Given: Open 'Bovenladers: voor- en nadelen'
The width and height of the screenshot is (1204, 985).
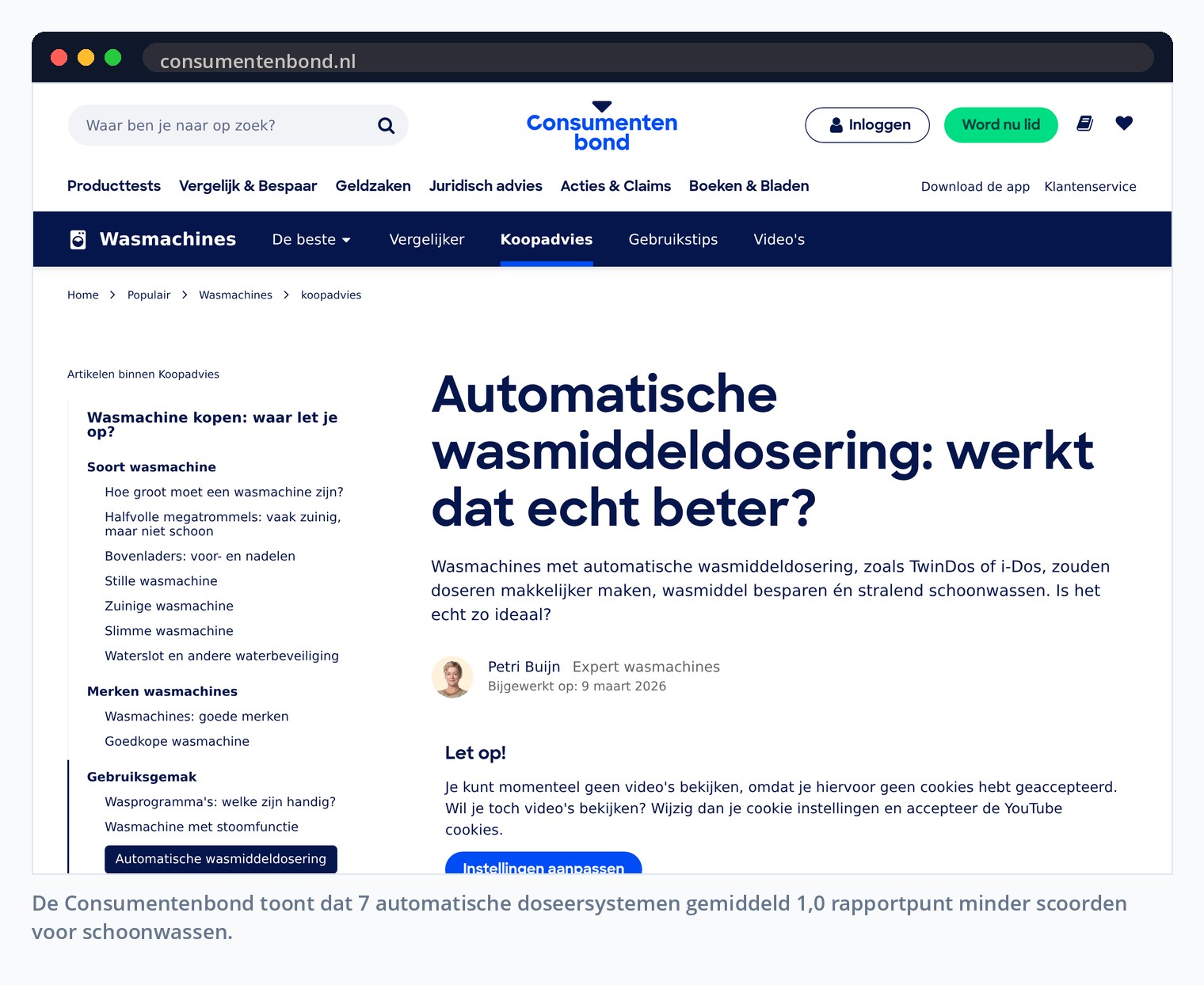Looking at the screenshot, I should [x=200, y=556].
